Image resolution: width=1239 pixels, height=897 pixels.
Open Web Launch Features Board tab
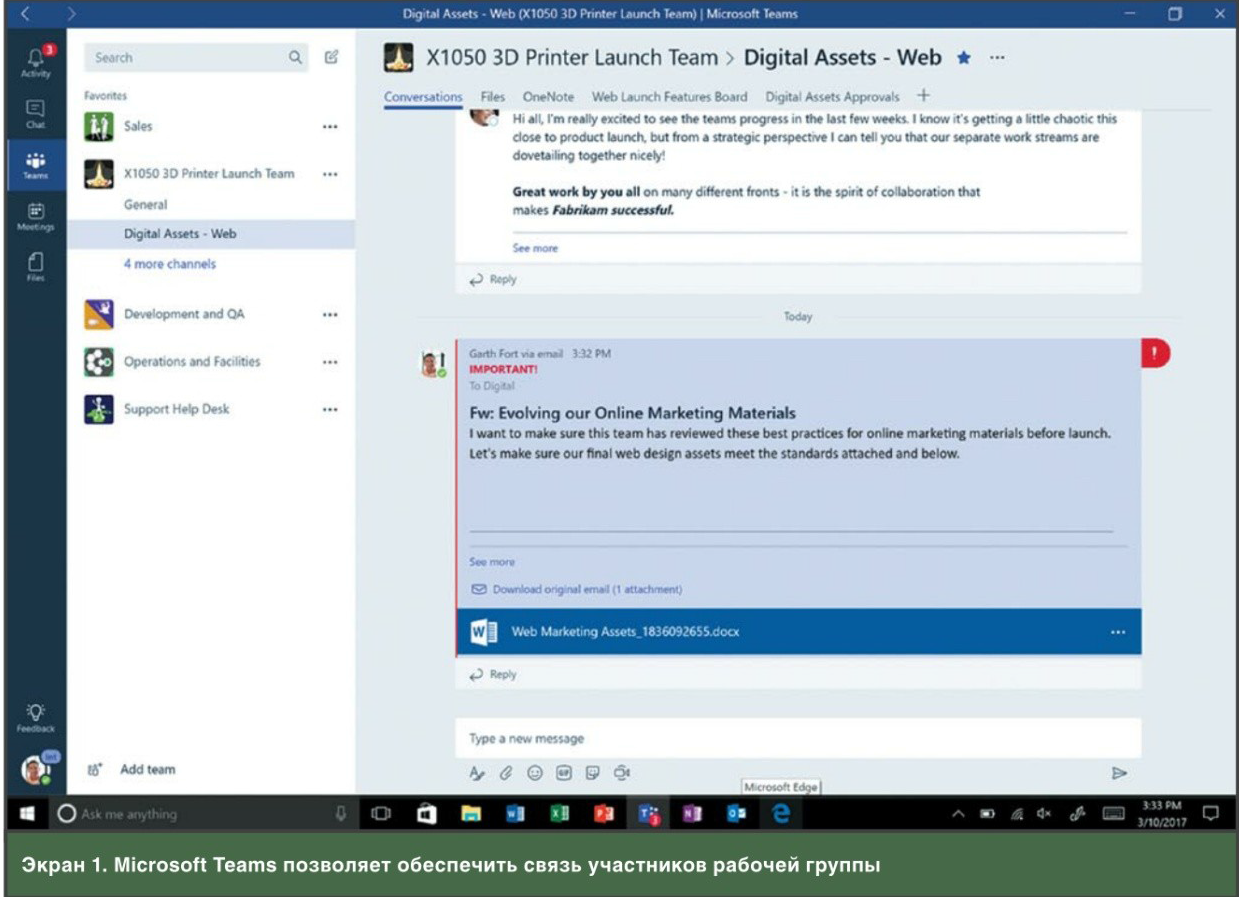click(x=669, y=97)
